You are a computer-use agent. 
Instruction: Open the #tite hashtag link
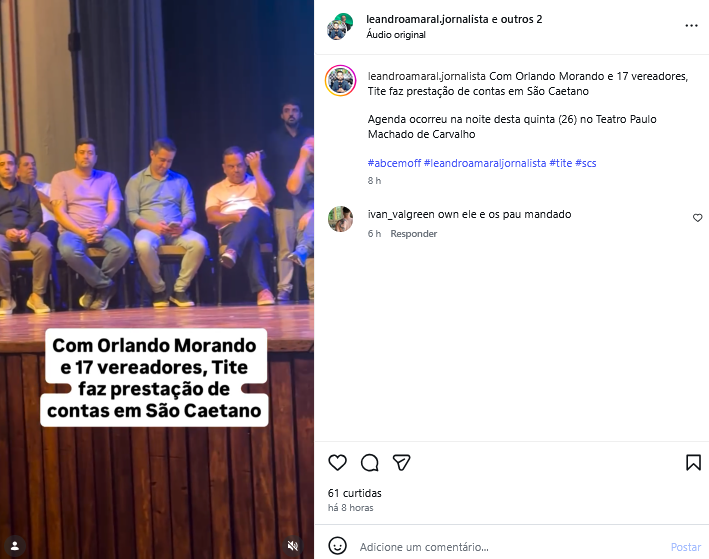pyautogui.click(x=561, y=163)
